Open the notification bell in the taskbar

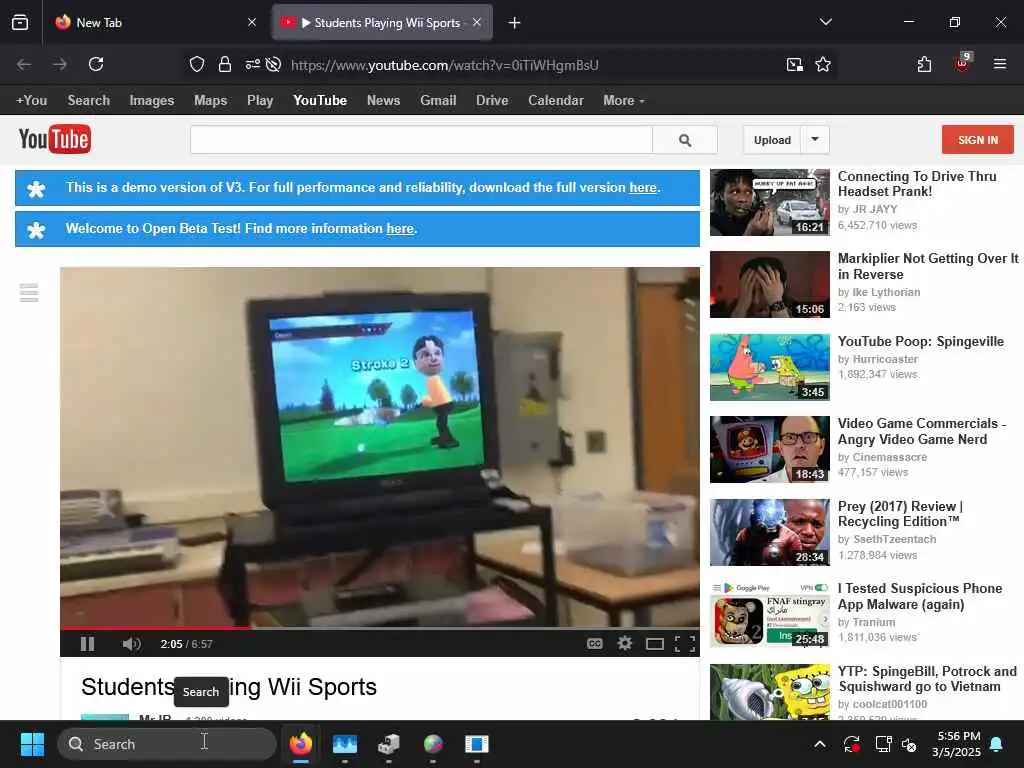pos(997,744)
